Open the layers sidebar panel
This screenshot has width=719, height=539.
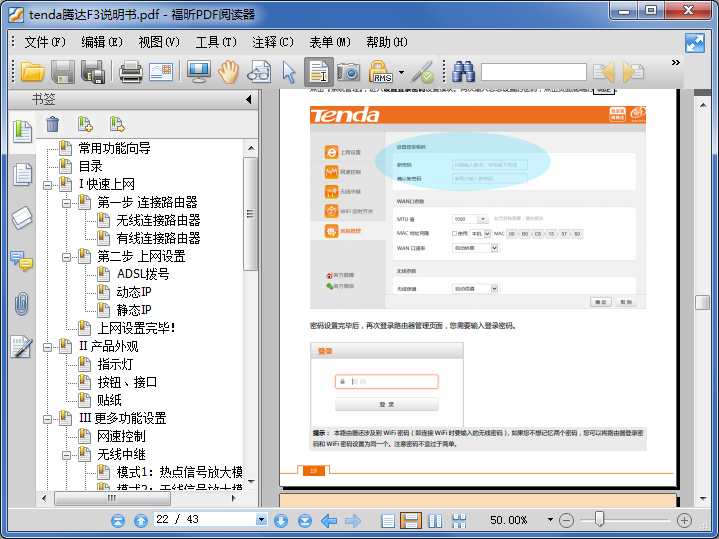(22, 217)
